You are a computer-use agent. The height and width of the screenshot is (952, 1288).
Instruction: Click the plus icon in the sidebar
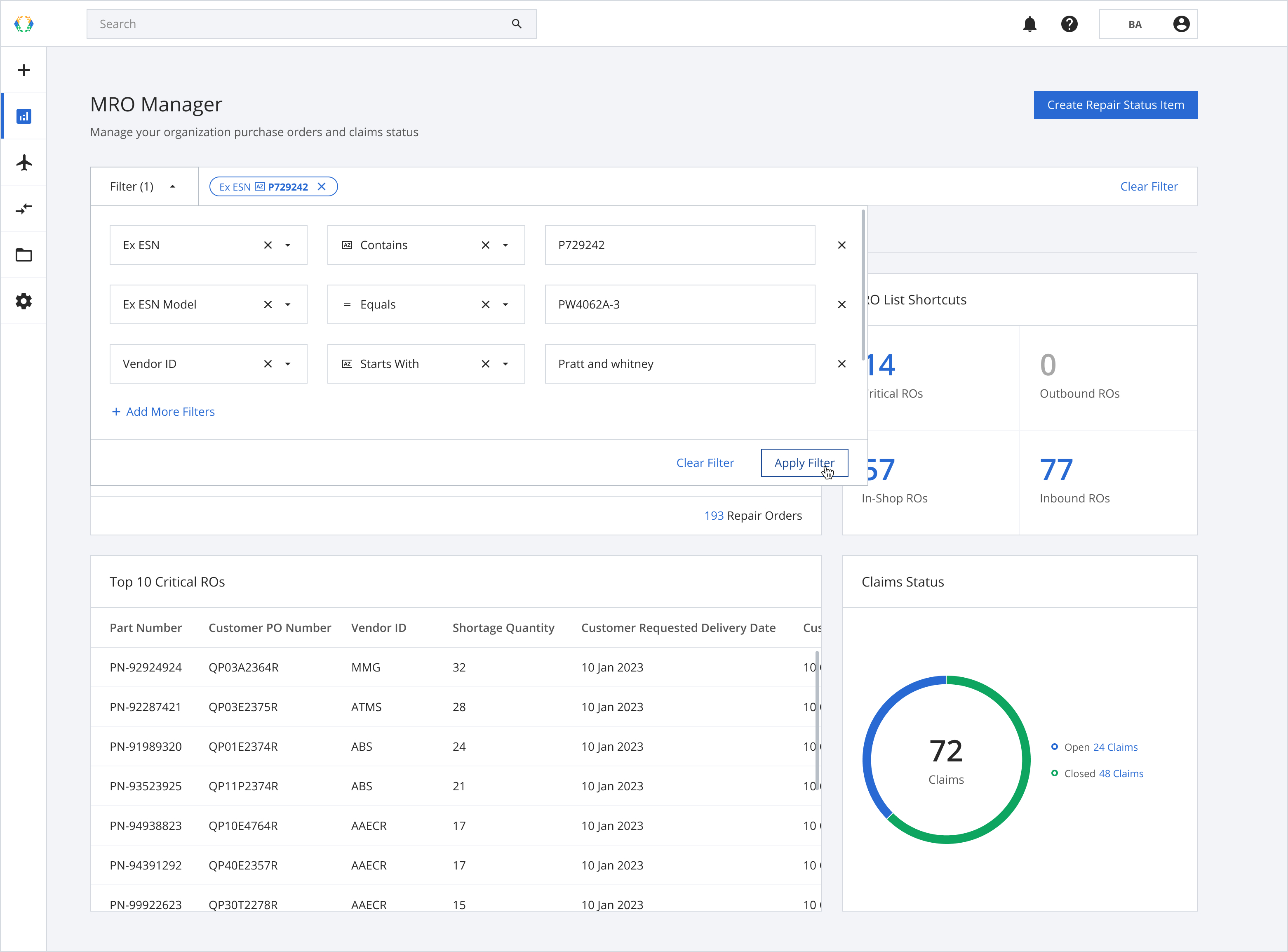pyautogui.click(x=24, y=70)
